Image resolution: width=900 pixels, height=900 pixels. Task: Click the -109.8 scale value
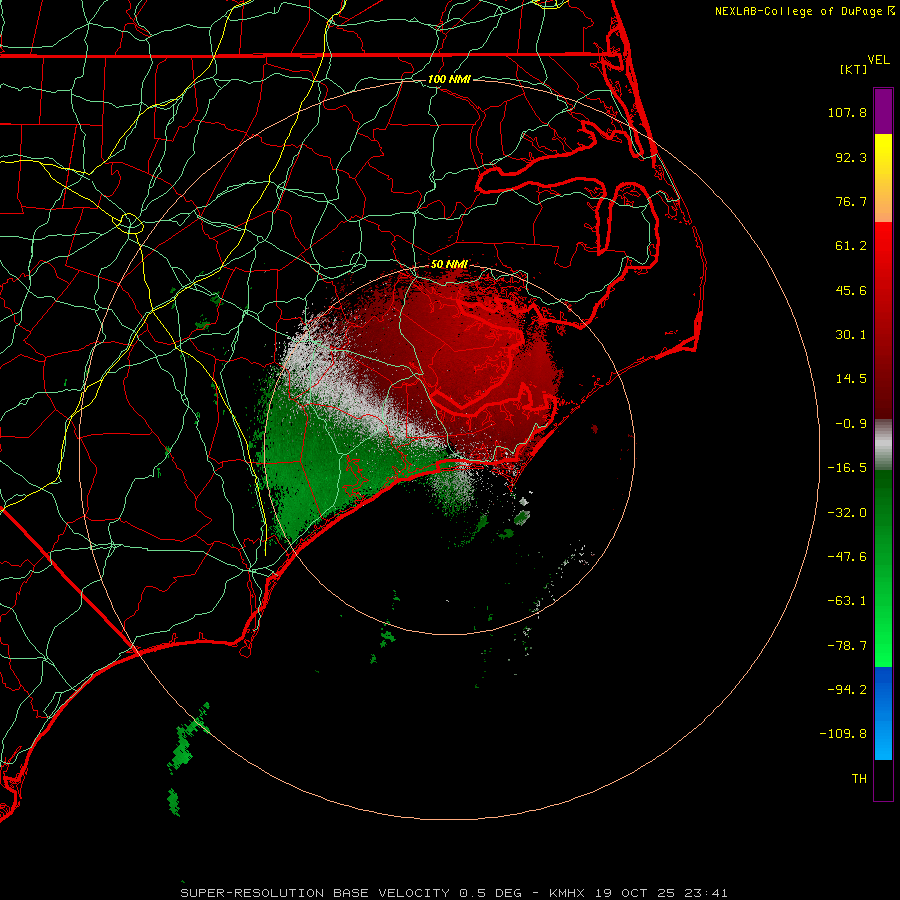pyautogui.click(x=844, y=734)
